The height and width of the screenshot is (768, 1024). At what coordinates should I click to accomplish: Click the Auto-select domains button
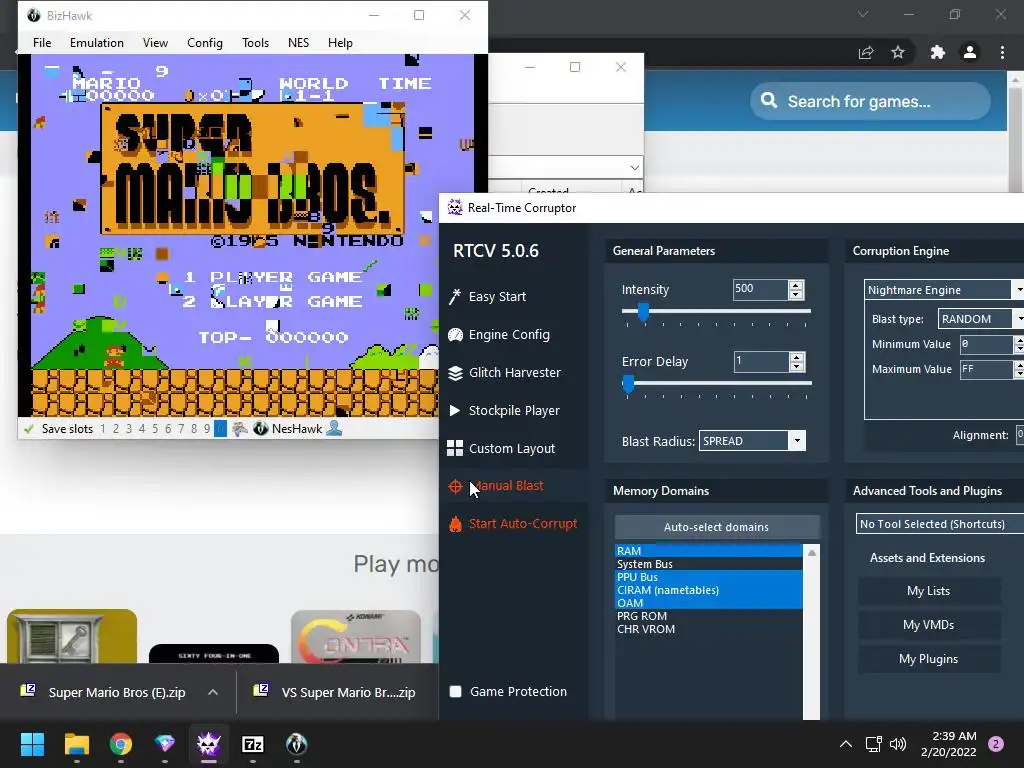pyautogui.click(x=716, y=527)
